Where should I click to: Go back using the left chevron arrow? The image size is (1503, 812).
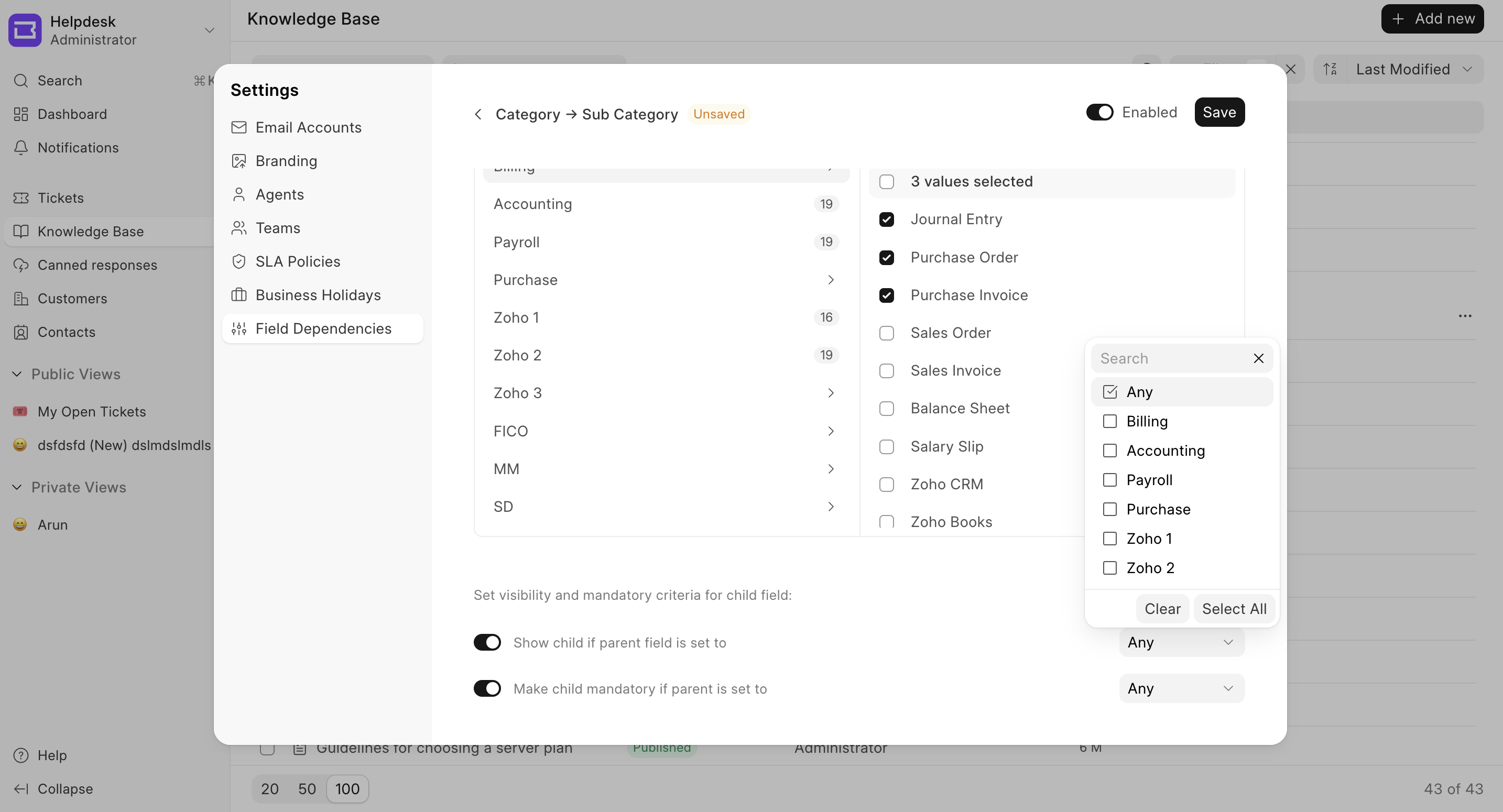point(478,114)
